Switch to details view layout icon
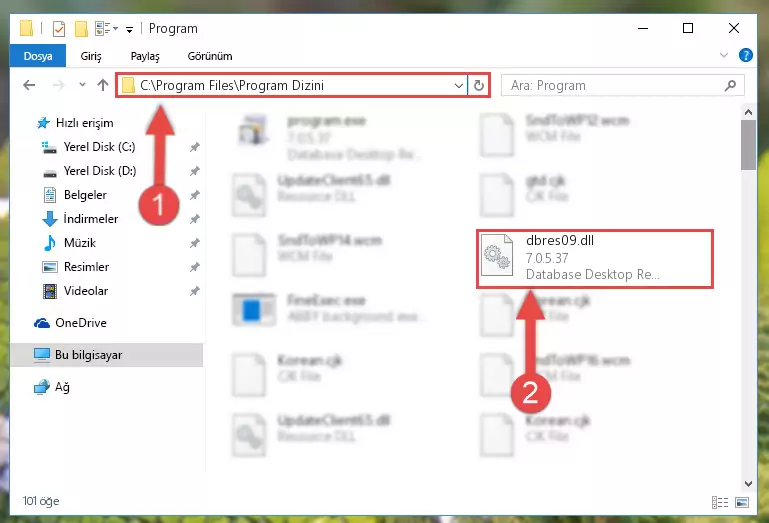769x523 pixels. (x=719, y=502)
